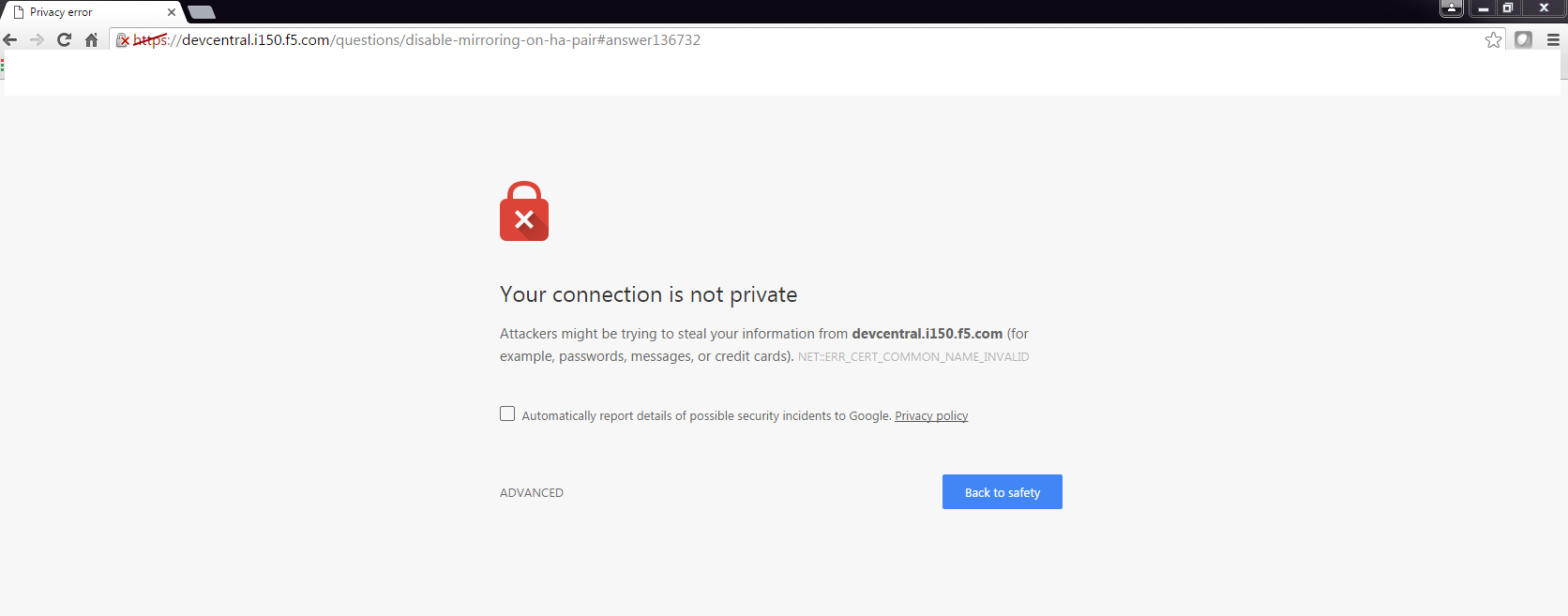1568x616 pixels.
Task: Restore down the browser window
Action: coord(1508,8)
